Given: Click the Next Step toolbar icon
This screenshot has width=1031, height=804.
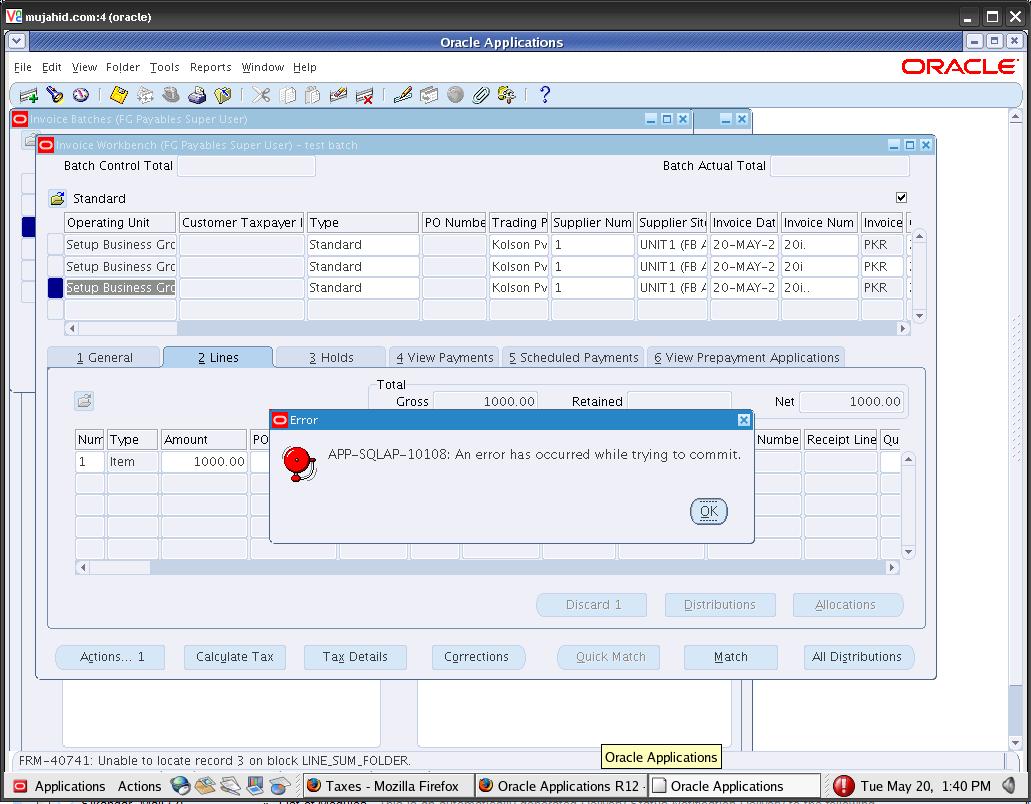Looking at the screenshot, I should 145,95.
